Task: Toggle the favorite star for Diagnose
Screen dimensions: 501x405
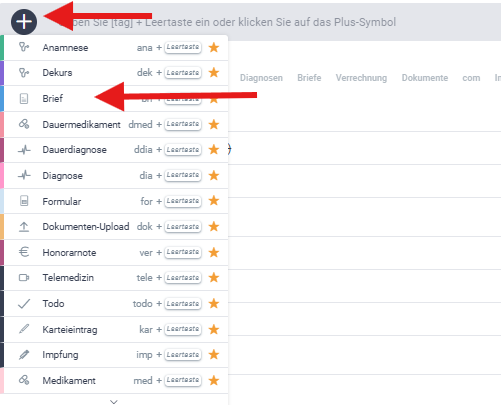Action: point(214,175)
